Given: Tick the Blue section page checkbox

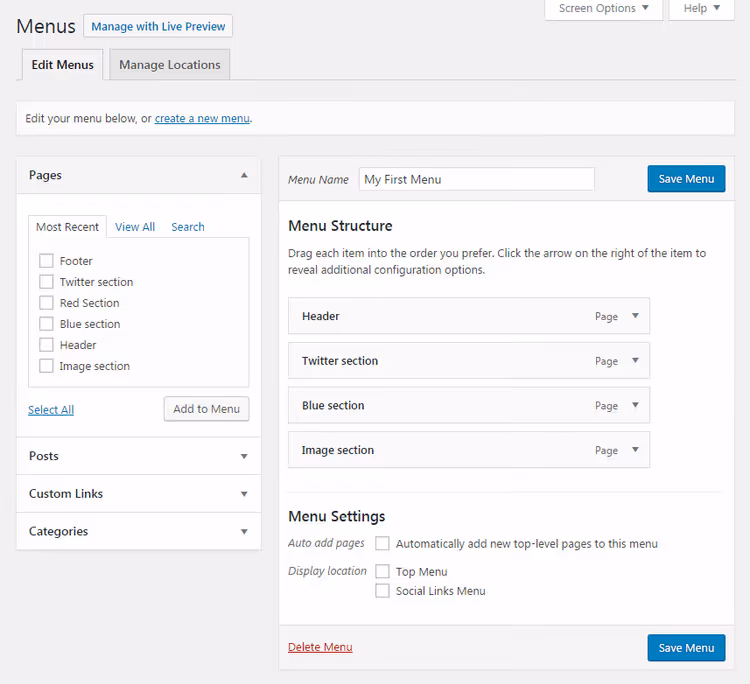Looking at the screenshot, I should coord(46,324).
